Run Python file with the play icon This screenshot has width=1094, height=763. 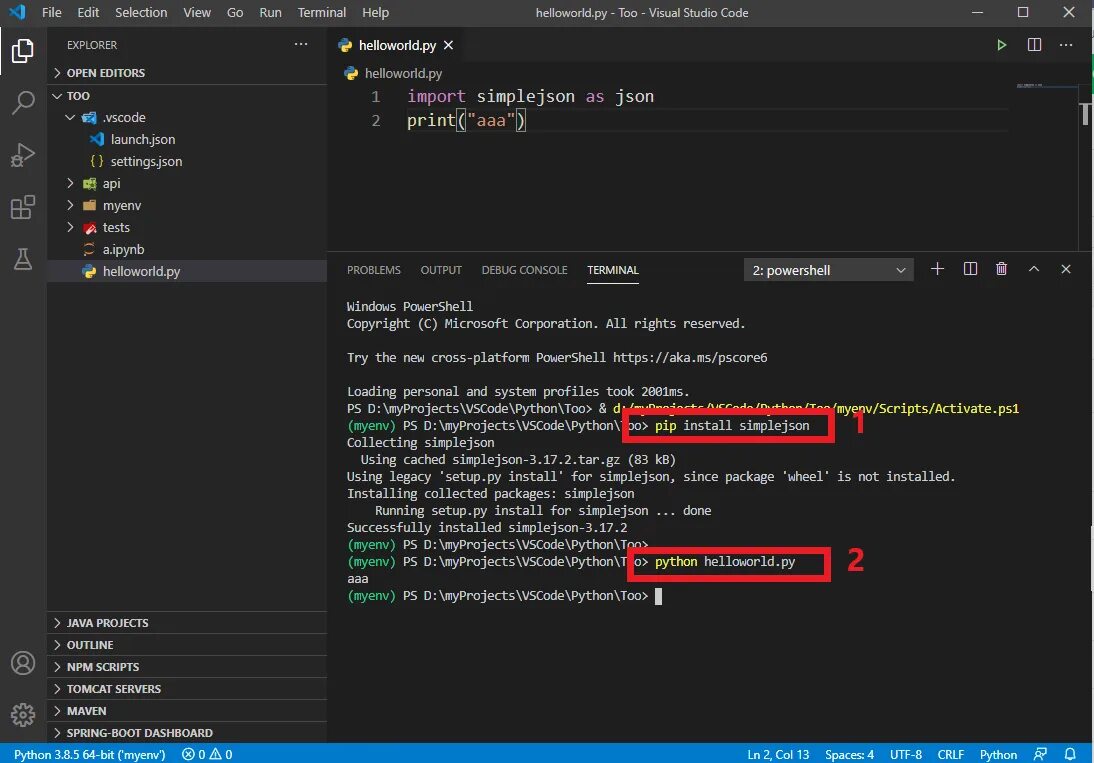click(x=1001, y=45)
